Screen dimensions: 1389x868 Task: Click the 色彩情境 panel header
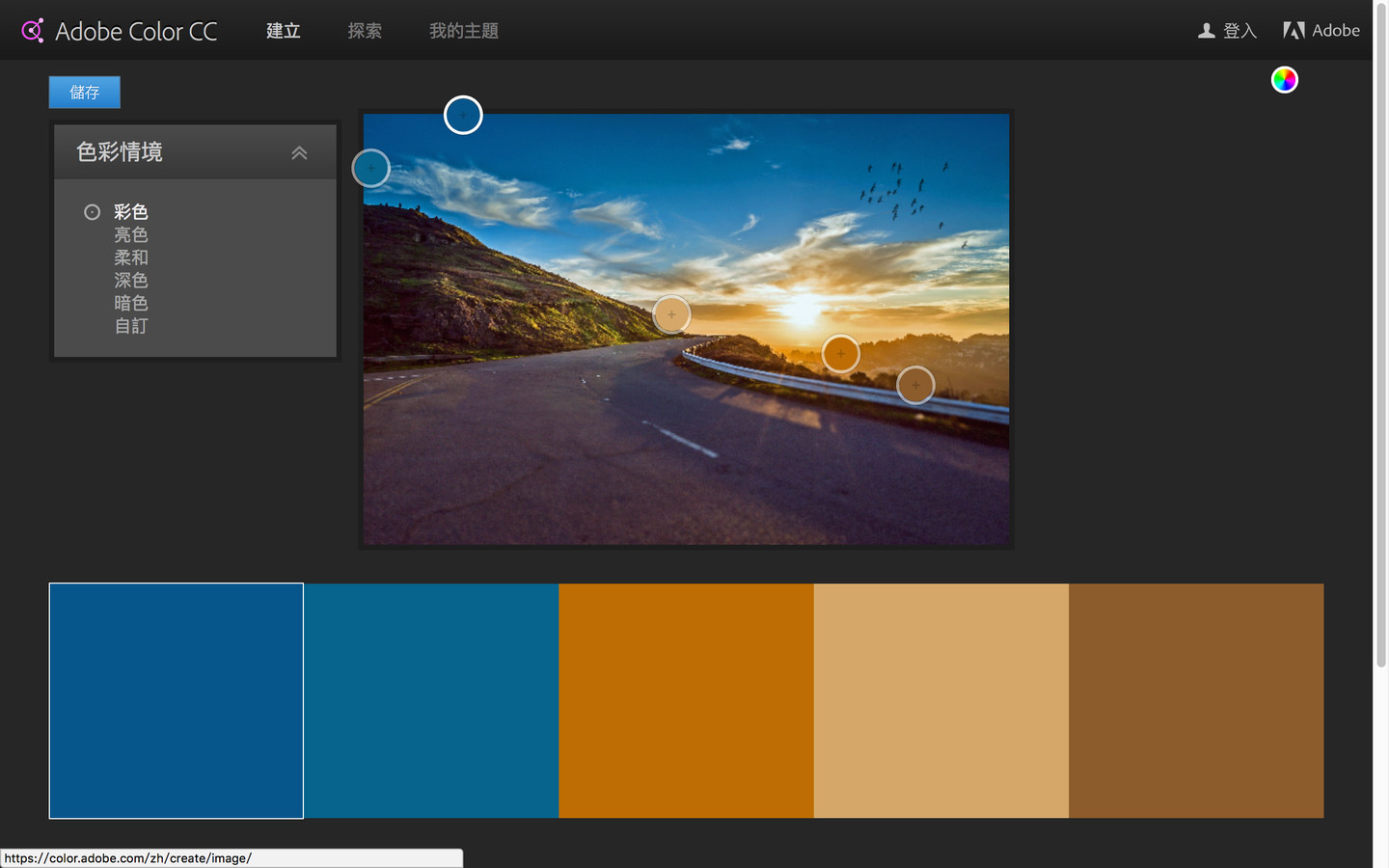tap(195, 152)
